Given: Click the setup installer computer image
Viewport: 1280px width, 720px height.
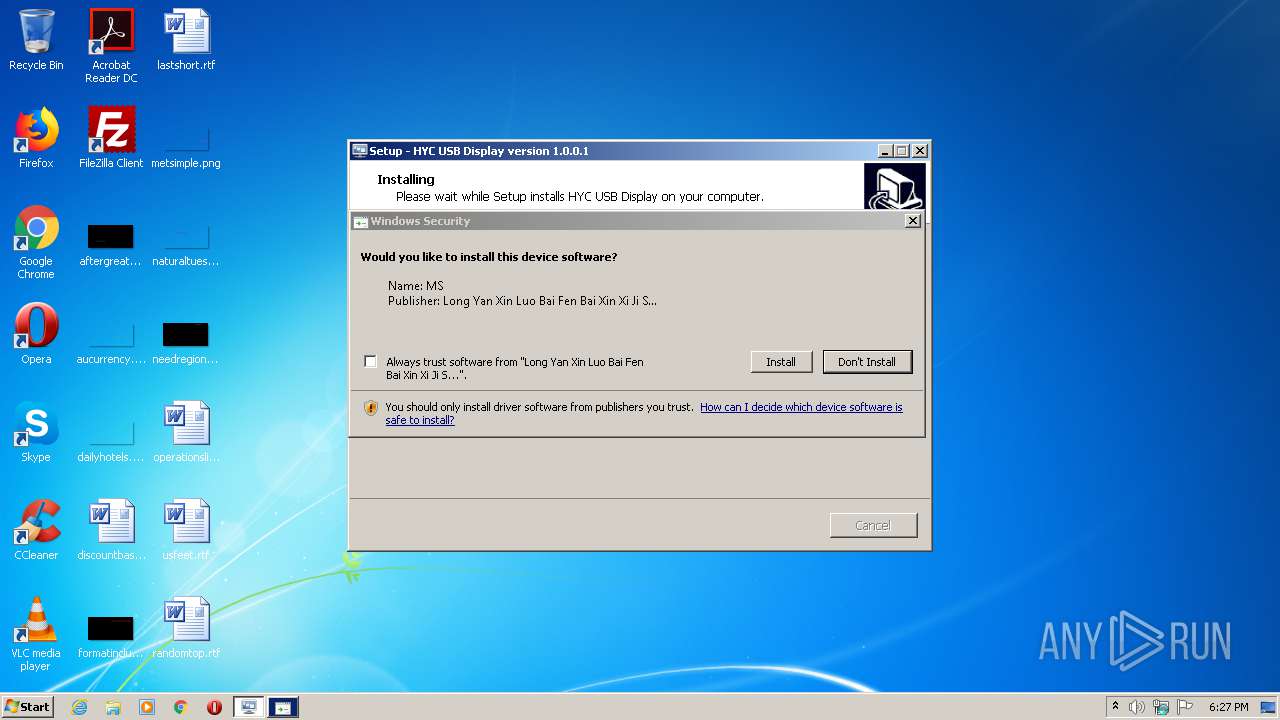Looking at the screenshot, I should point(894,187).
